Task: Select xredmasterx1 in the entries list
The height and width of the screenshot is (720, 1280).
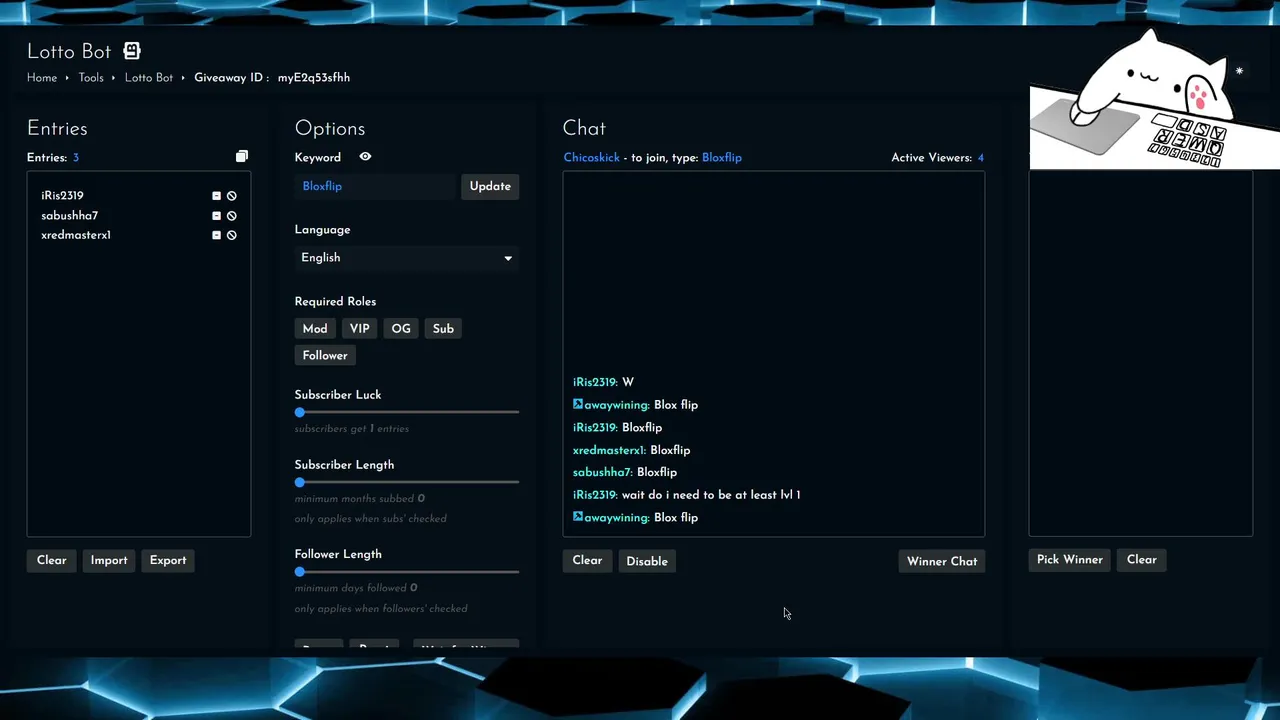Action: pyautogui.click(x=76, y=235)
